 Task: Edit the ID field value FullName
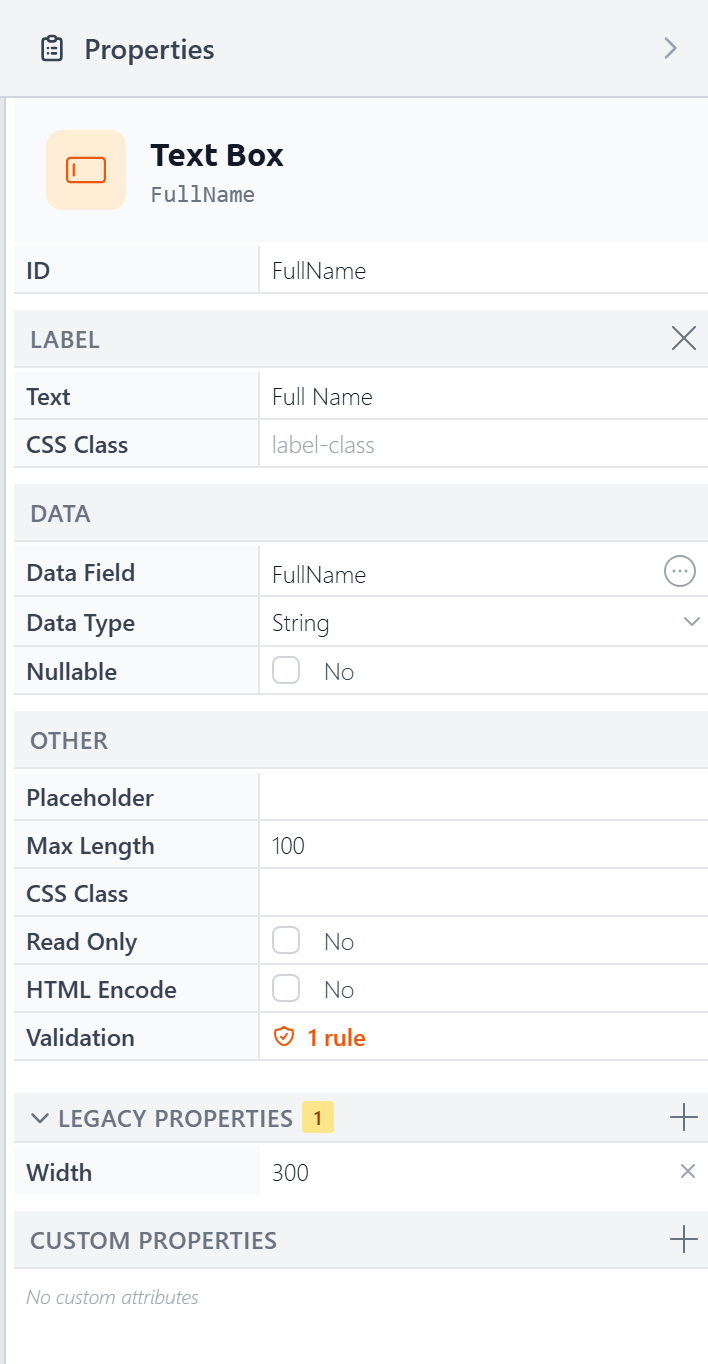484,270
